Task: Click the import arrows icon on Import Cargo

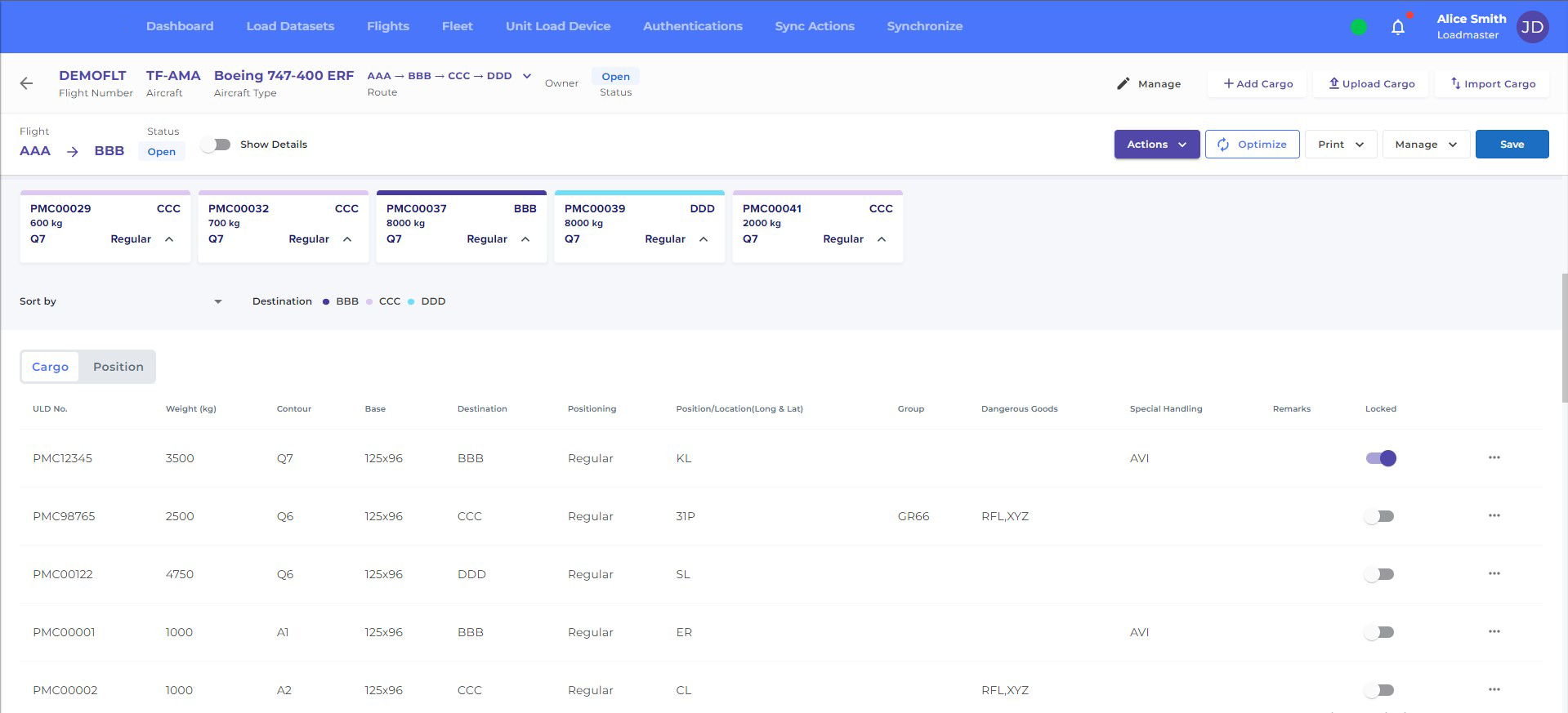Action: tap(1455, 83)
